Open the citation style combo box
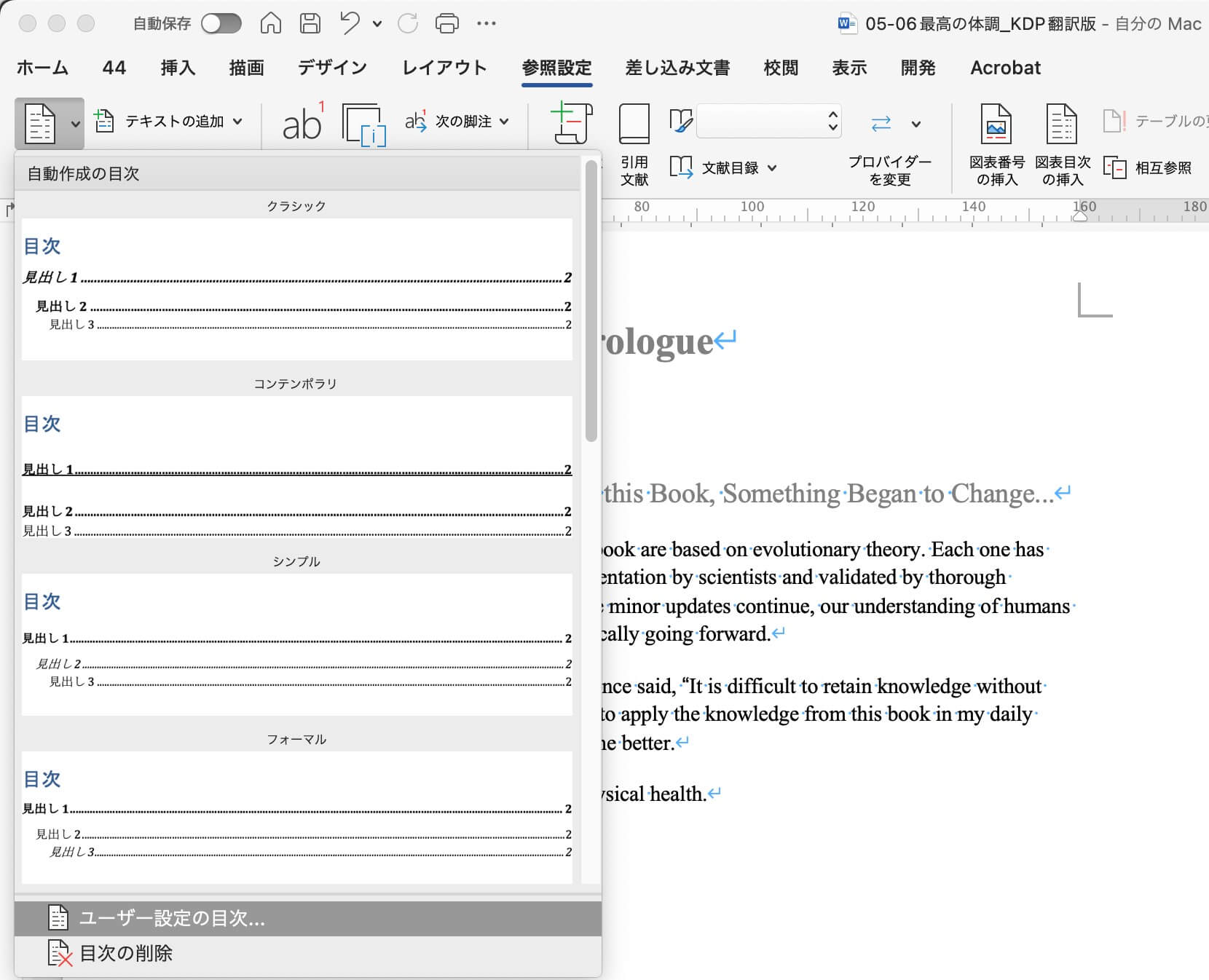 tap(768, 121)
